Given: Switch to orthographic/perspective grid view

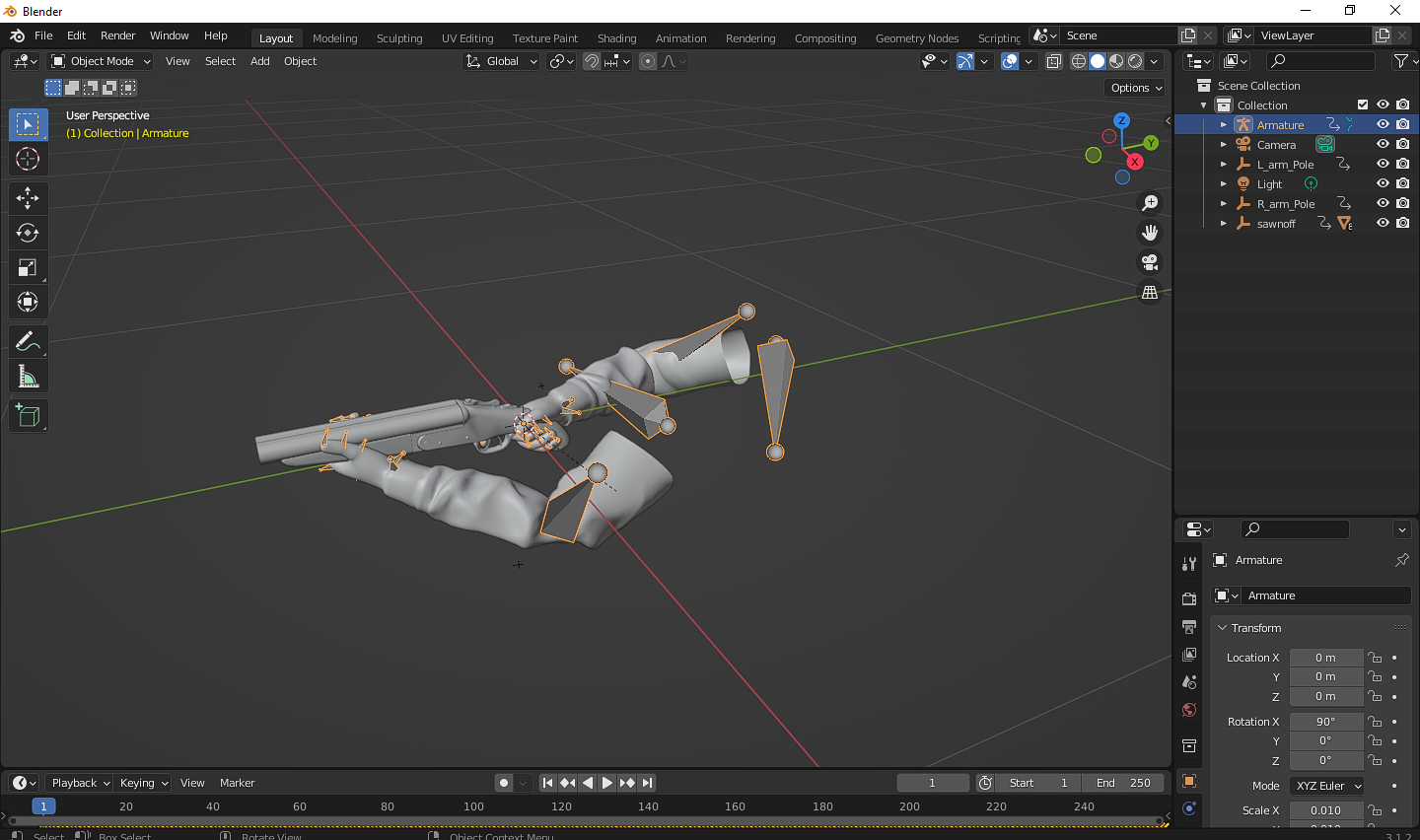Looking at the screenshot, I should (1150, 293).
